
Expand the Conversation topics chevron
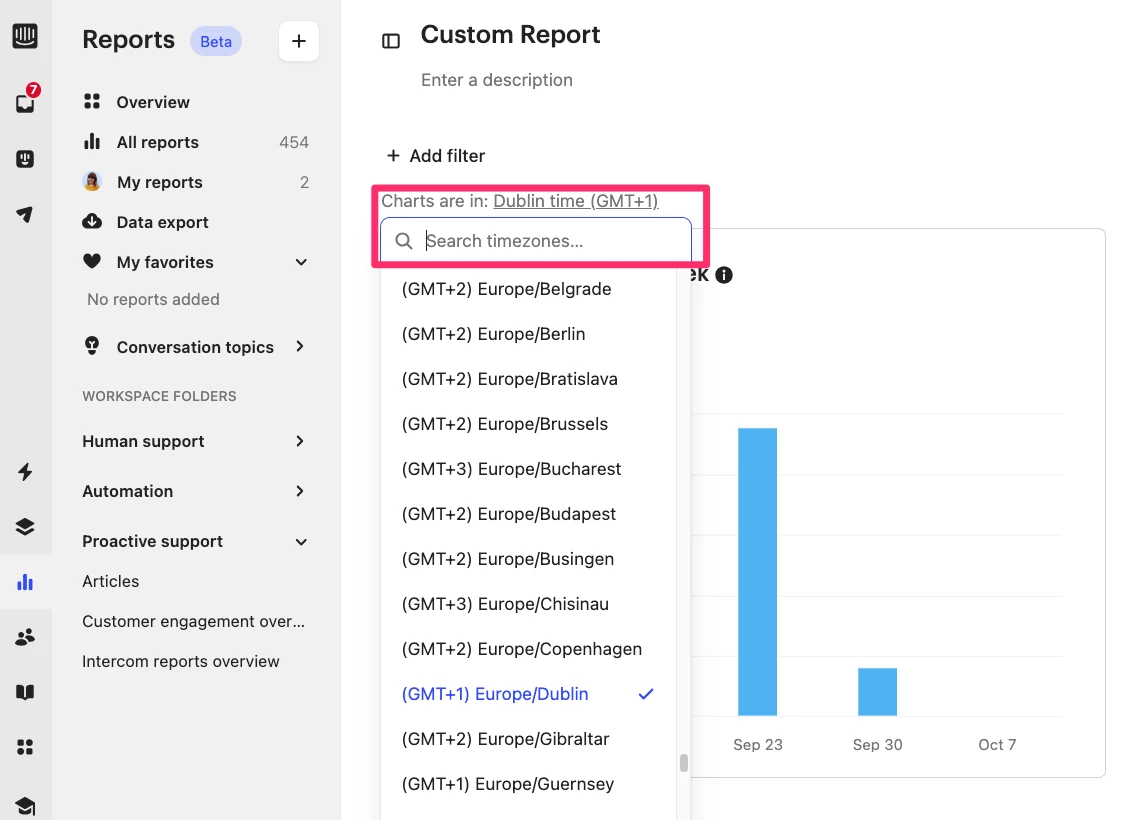(x=300, y=347)
